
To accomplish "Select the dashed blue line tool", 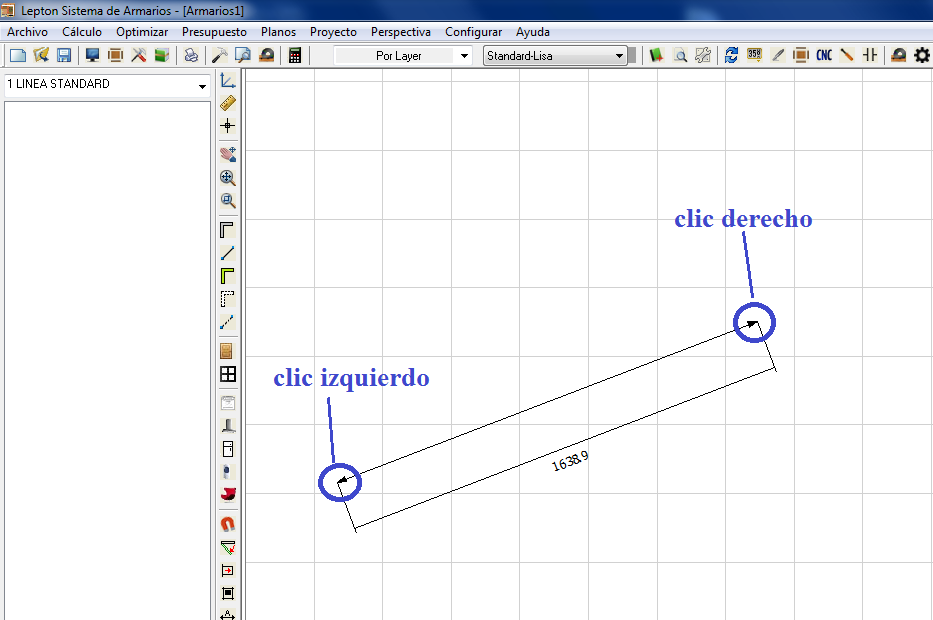I will pyautogui.click(x=228, y=322).
